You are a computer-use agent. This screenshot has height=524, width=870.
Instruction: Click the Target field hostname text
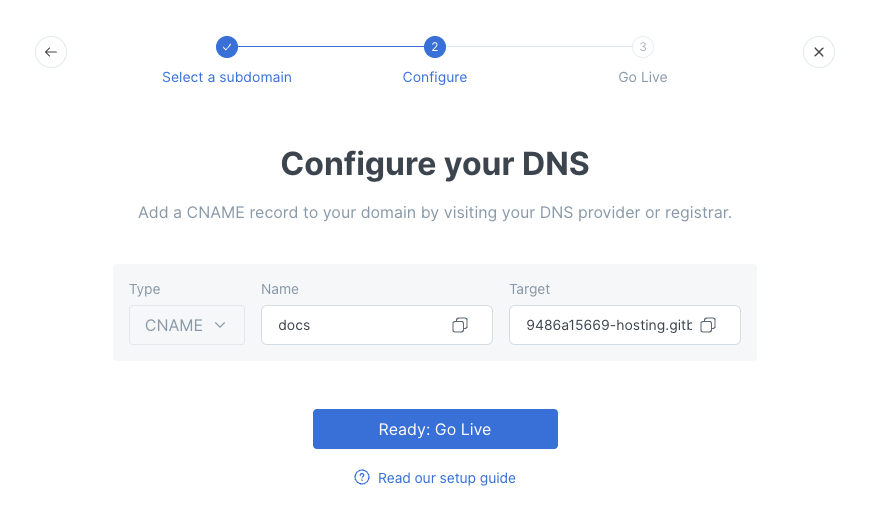(608, 325)
